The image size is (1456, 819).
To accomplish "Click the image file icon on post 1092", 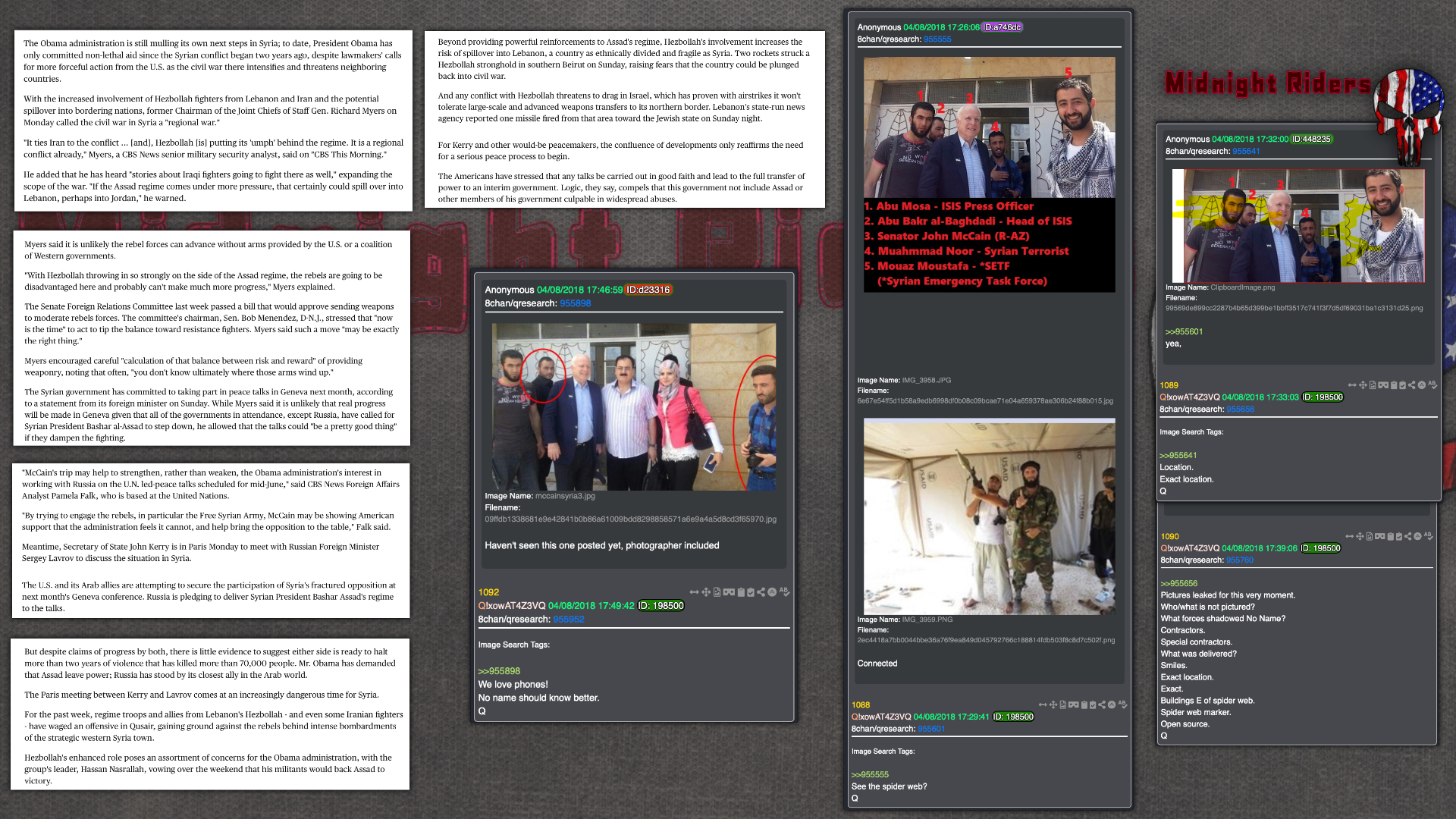I will [x=717, y=591].
